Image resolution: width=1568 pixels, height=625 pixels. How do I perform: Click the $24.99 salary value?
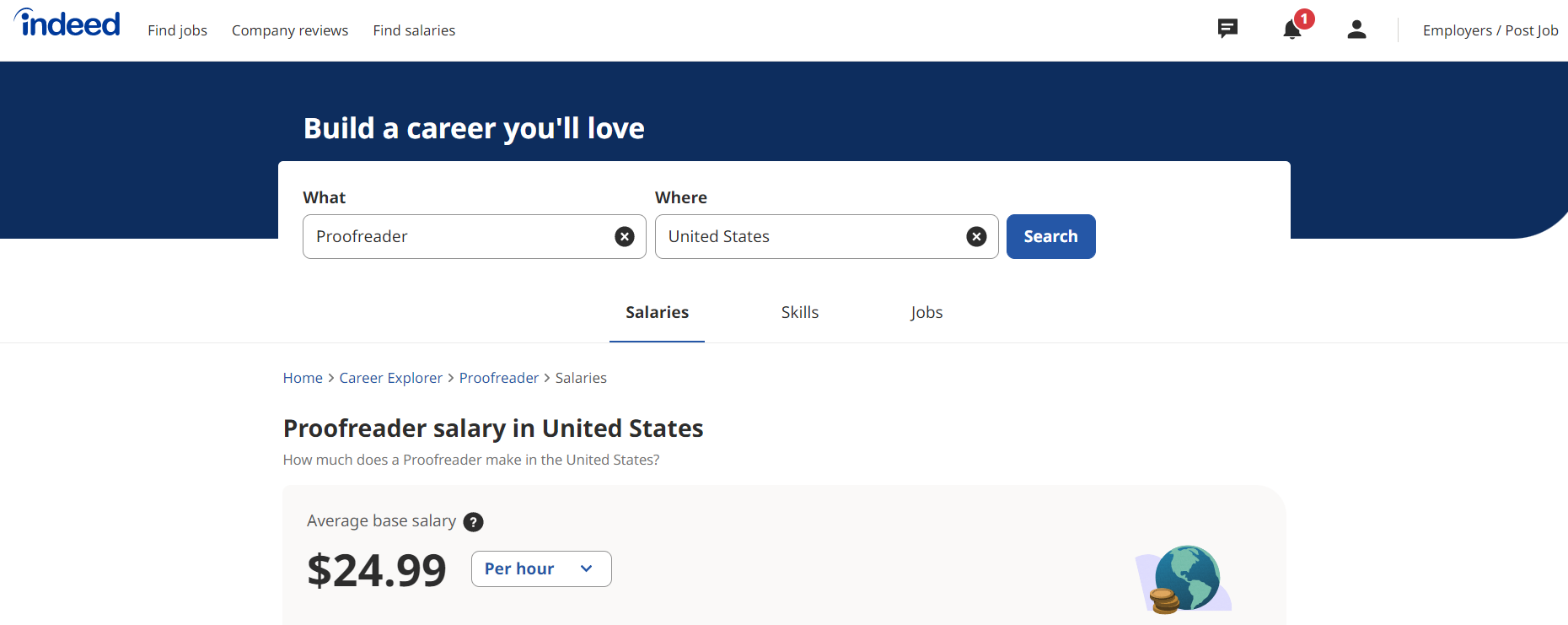pyautogui.click(x=377, y=570)
